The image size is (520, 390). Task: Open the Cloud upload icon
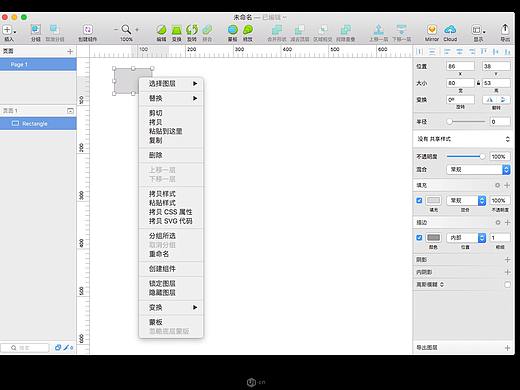coord(450,30)
